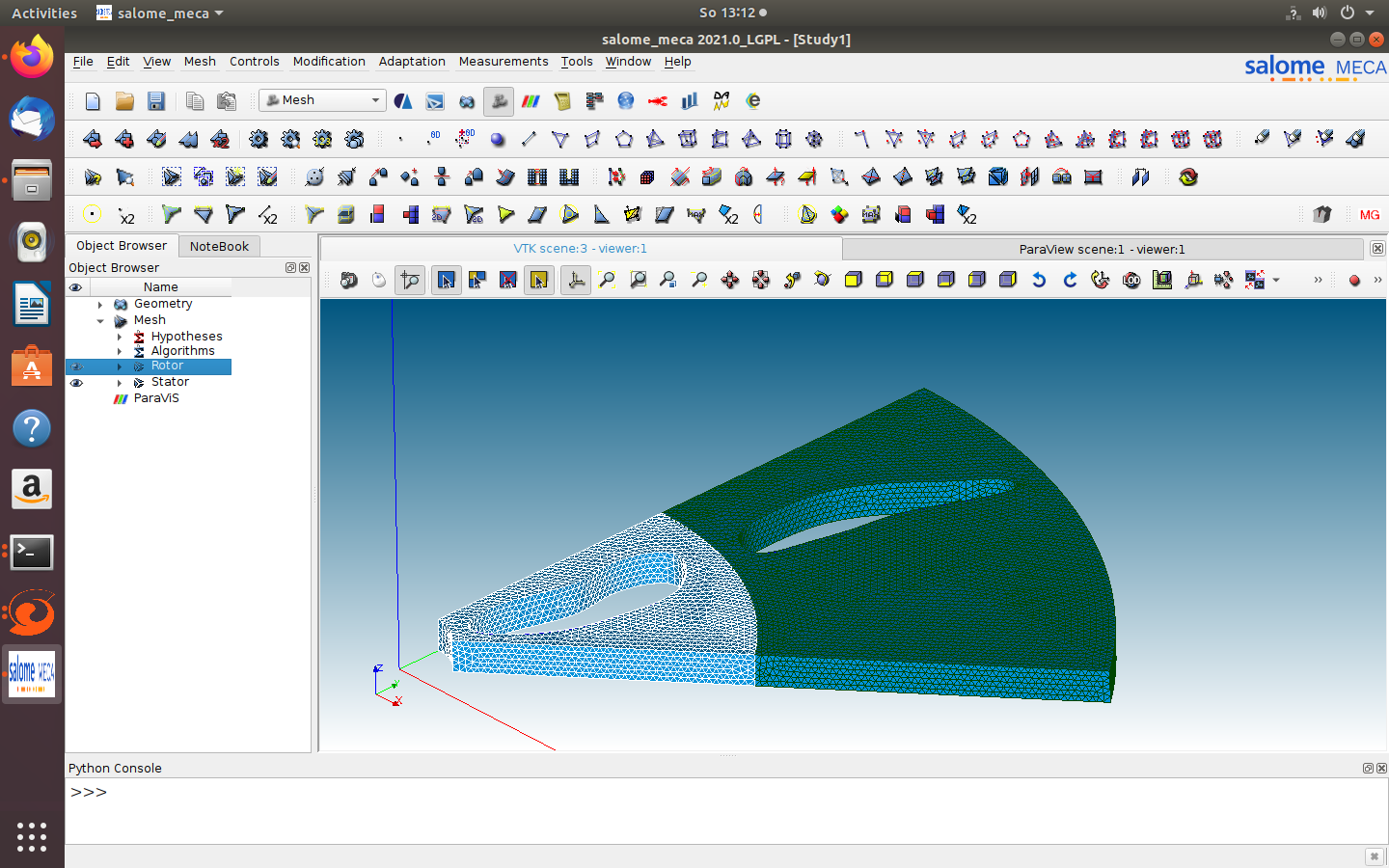Select ParaViS in the object browser
This screenshot has height=868, width=1389.
156,398
